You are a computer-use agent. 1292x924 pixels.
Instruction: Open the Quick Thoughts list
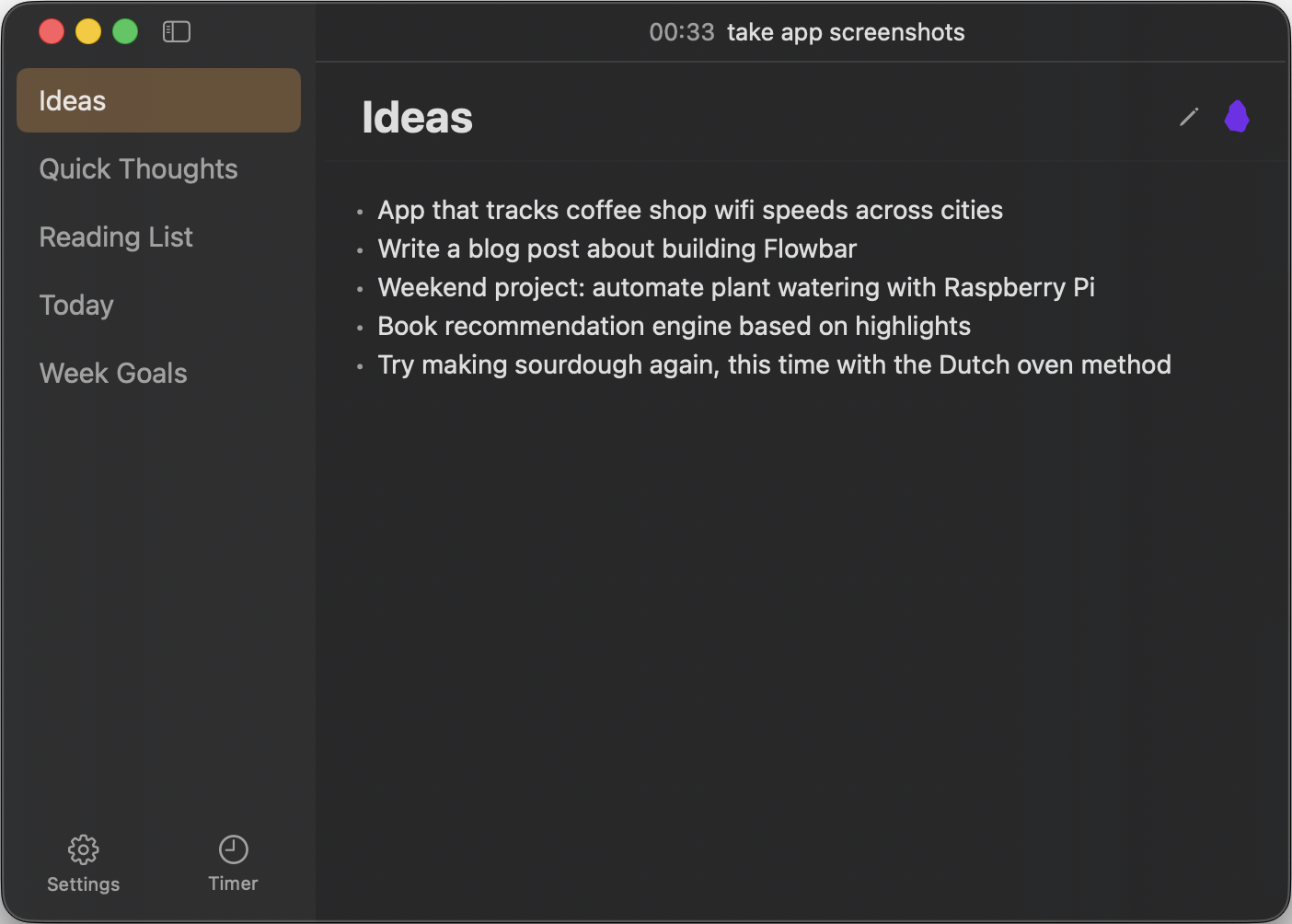[138, 169]
